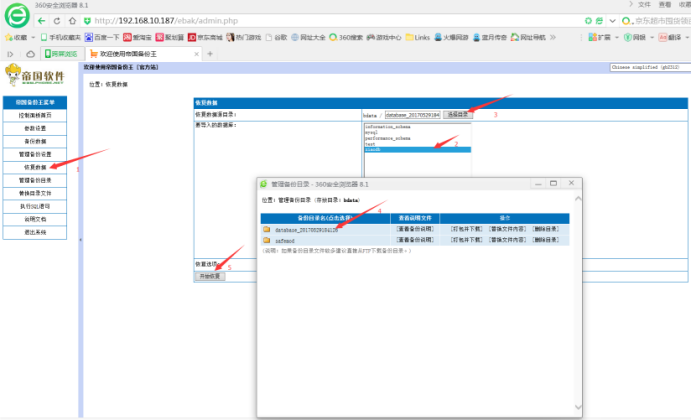692x420 pixels.
Task: Open the 扩展 extensions button
Action: (599, 38)
